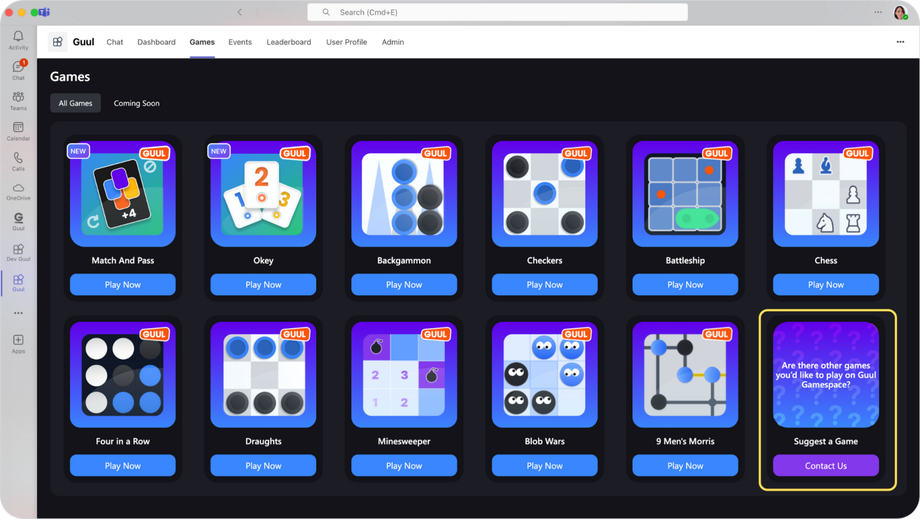Start Checkers with Play Now
The width and height of the screenshot is (920, 519).
tap(544, 284)
